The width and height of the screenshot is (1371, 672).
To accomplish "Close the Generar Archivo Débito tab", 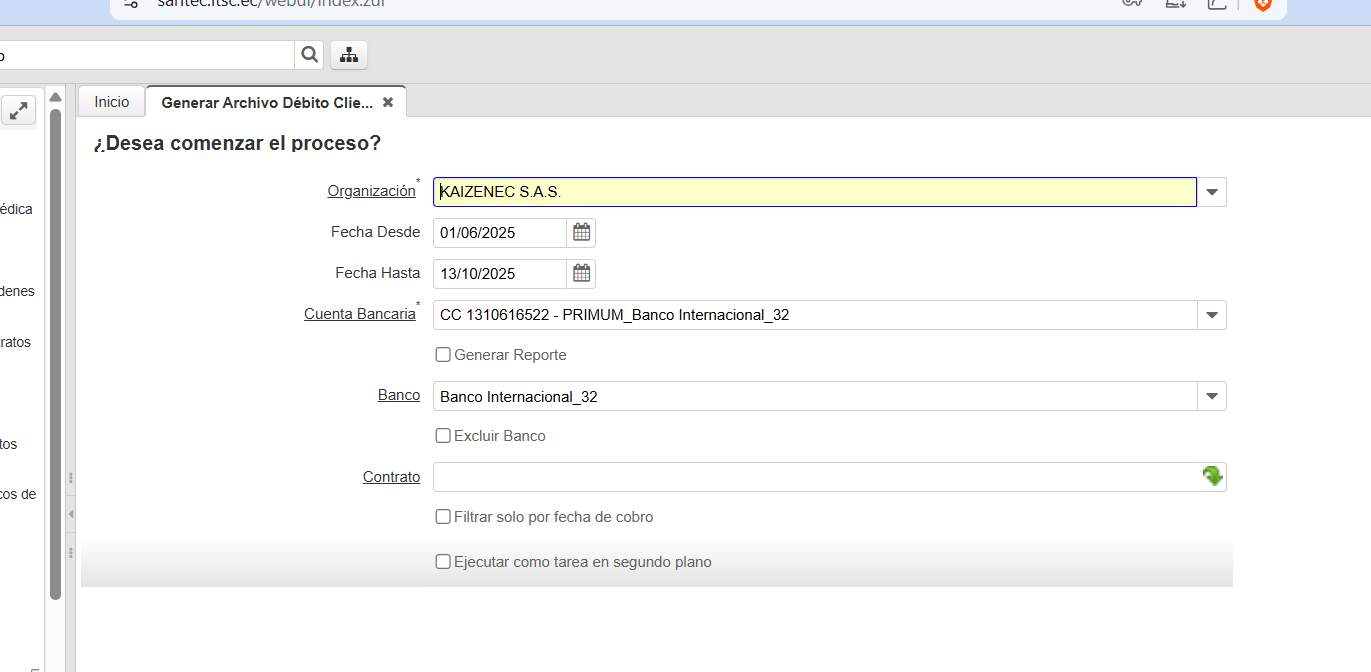I will point(388,102).
